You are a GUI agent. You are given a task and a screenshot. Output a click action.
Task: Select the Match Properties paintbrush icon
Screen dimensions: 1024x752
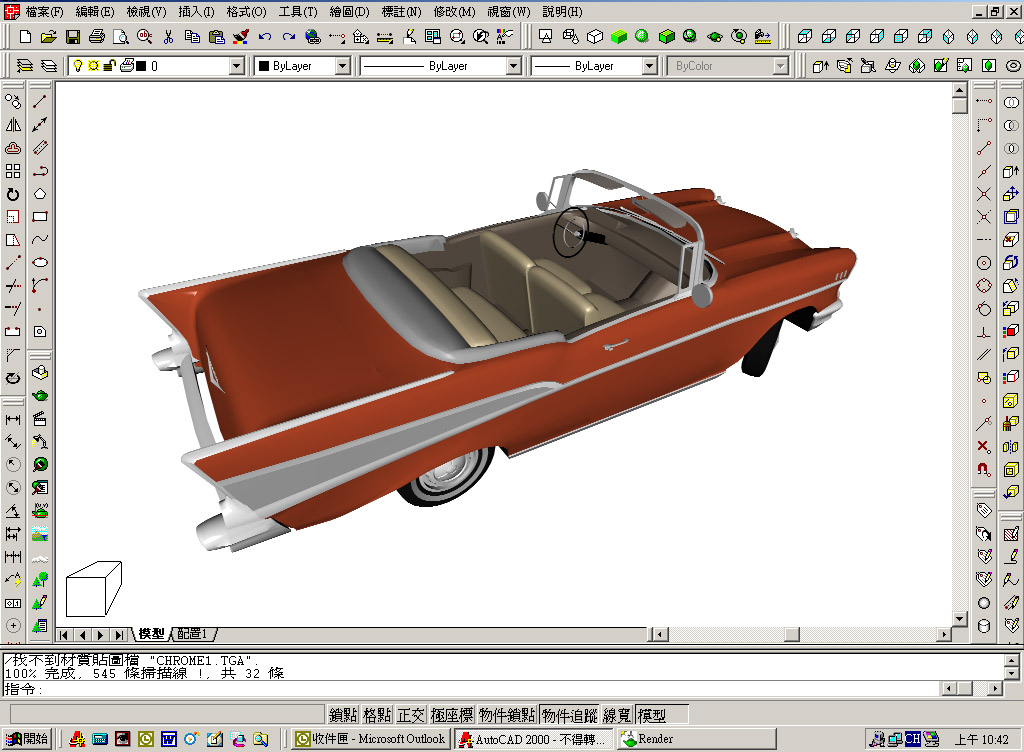[x=240, y=37]
